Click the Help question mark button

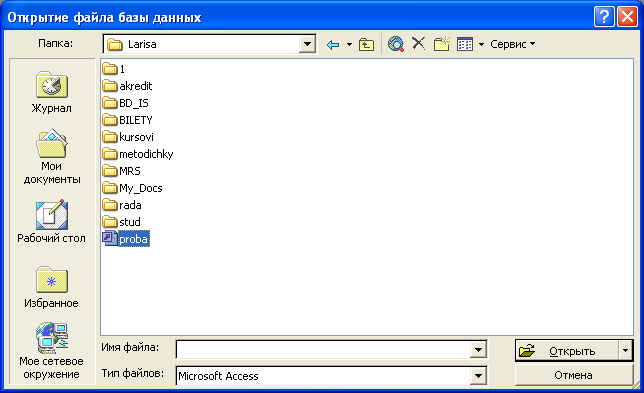[x=604, y=17]
